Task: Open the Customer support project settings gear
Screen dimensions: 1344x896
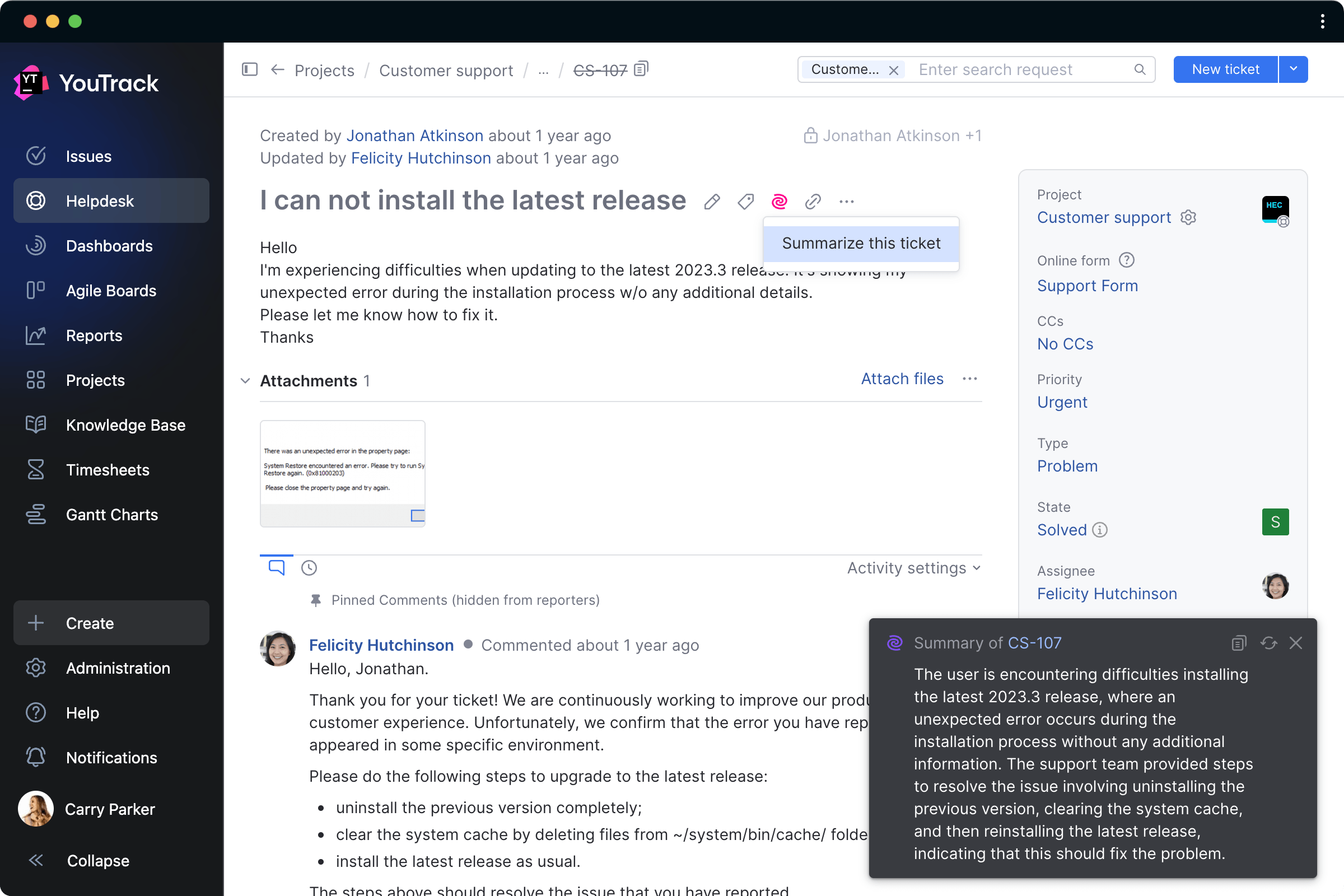Action: (x=1188, y=217)
